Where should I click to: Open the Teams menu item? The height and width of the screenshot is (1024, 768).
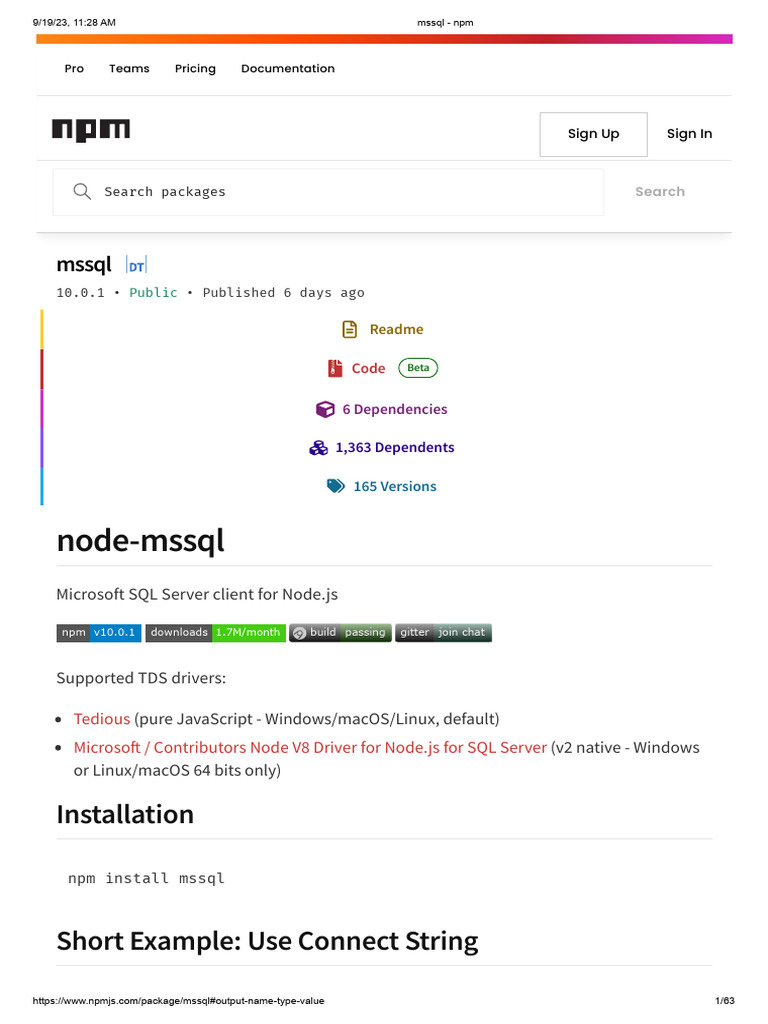pos(129,68)
